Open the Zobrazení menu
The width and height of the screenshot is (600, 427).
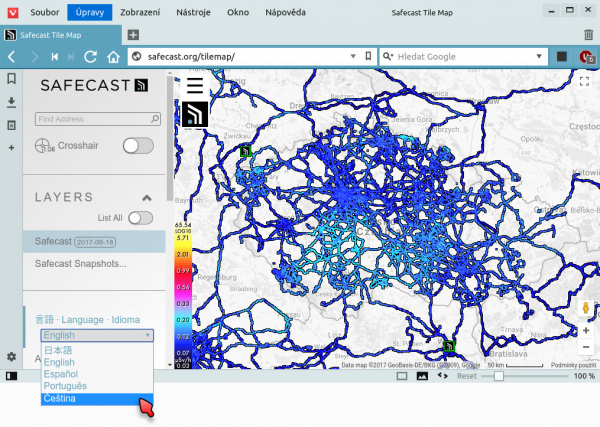140,13
